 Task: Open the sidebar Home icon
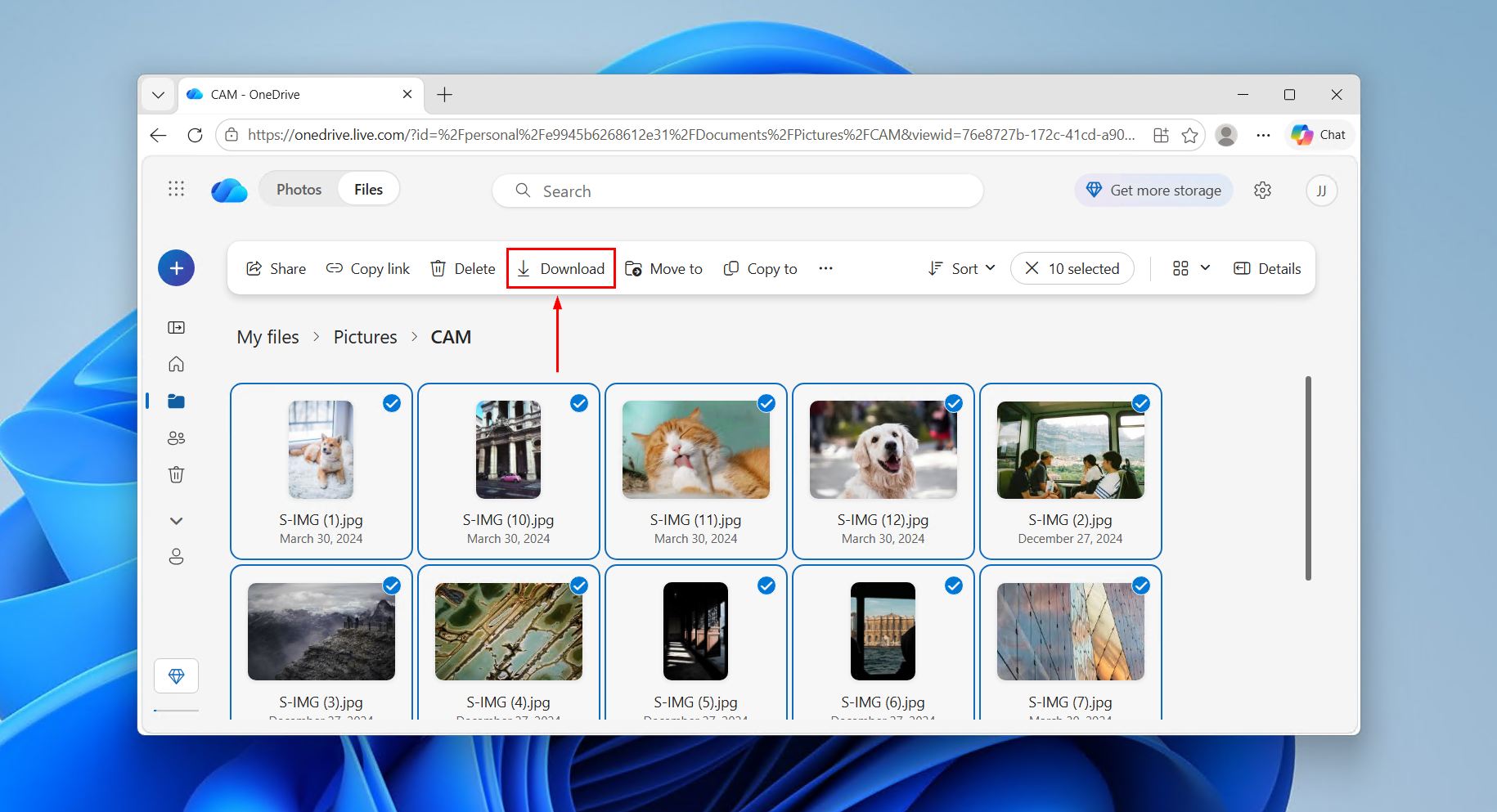pos(176,364)
